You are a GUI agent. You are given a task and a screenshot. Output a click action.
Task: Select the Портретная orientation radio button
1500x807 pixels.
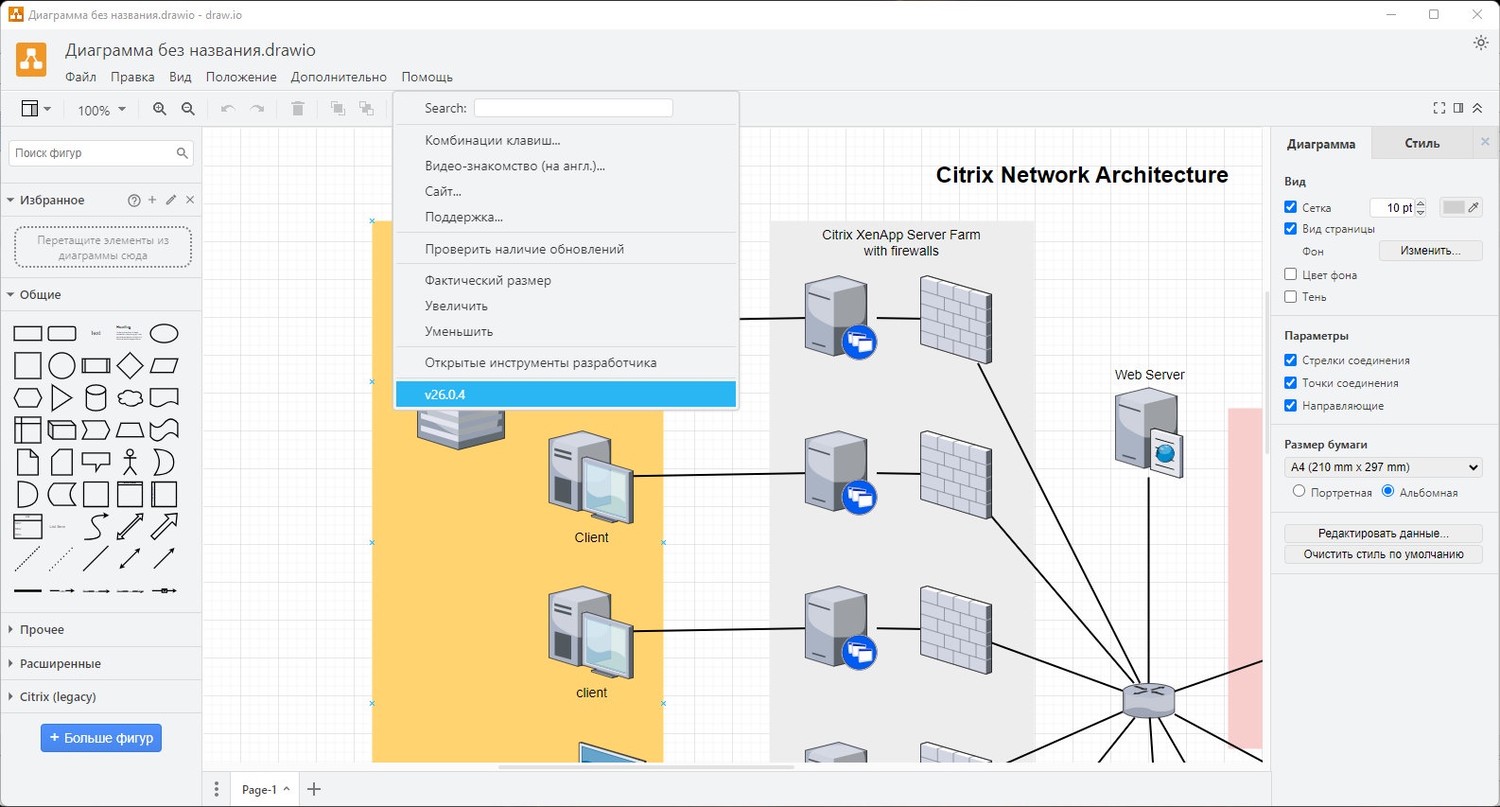click(x=1299, y=491)
